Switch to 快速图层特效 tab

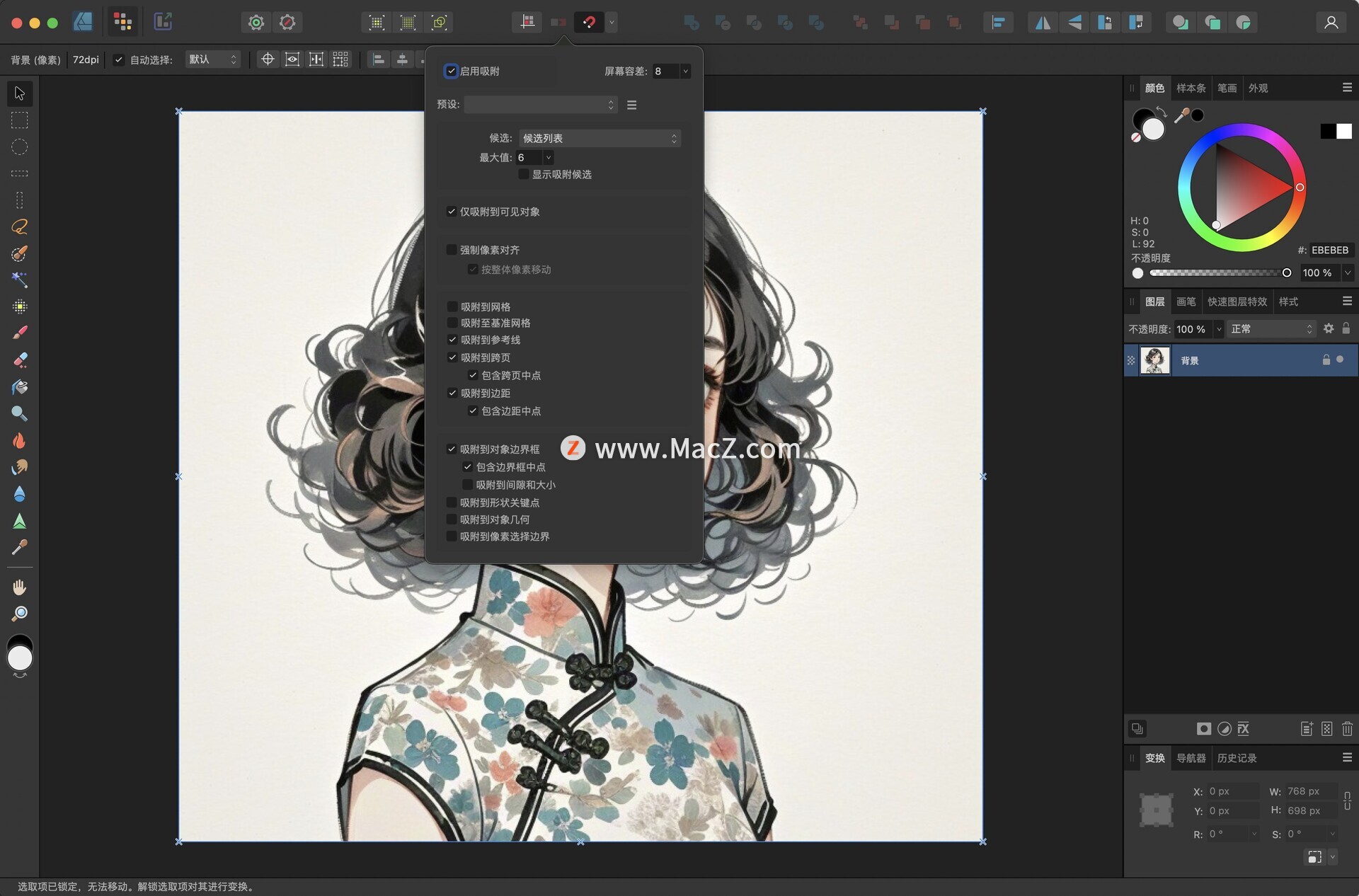pyautogui.click(x=1237, y=301)
